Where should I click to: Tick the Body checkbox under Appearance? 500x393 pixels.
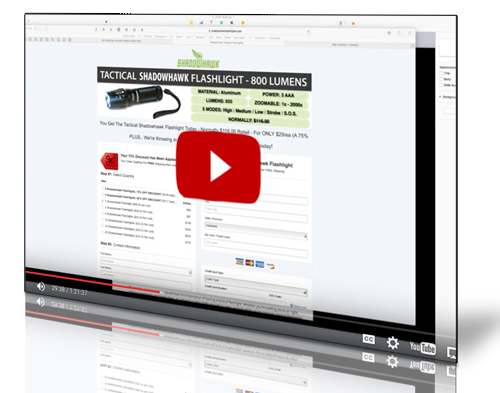[441, 79]
